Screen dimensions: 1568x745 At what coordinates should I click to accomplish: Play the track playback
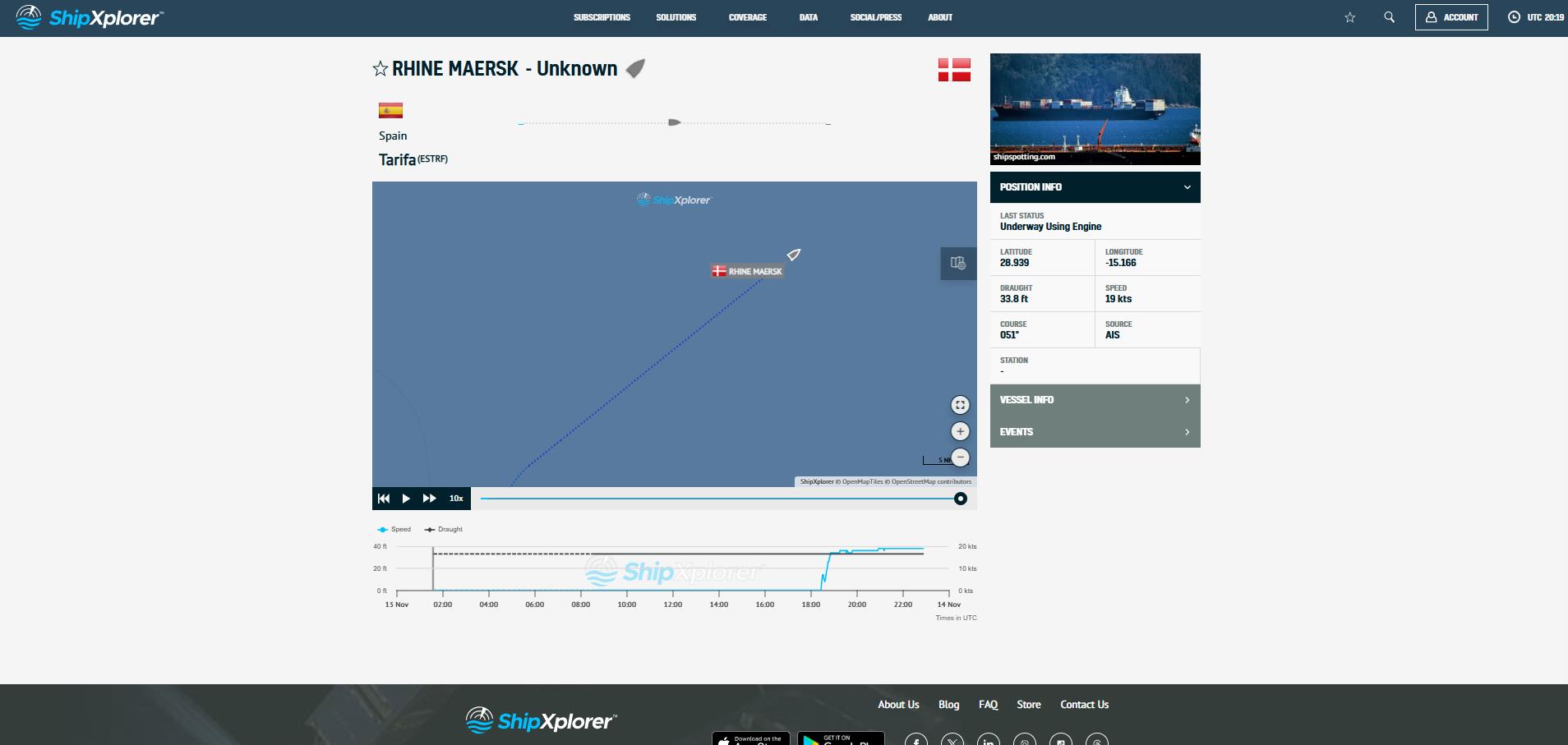tap(406, 499)
